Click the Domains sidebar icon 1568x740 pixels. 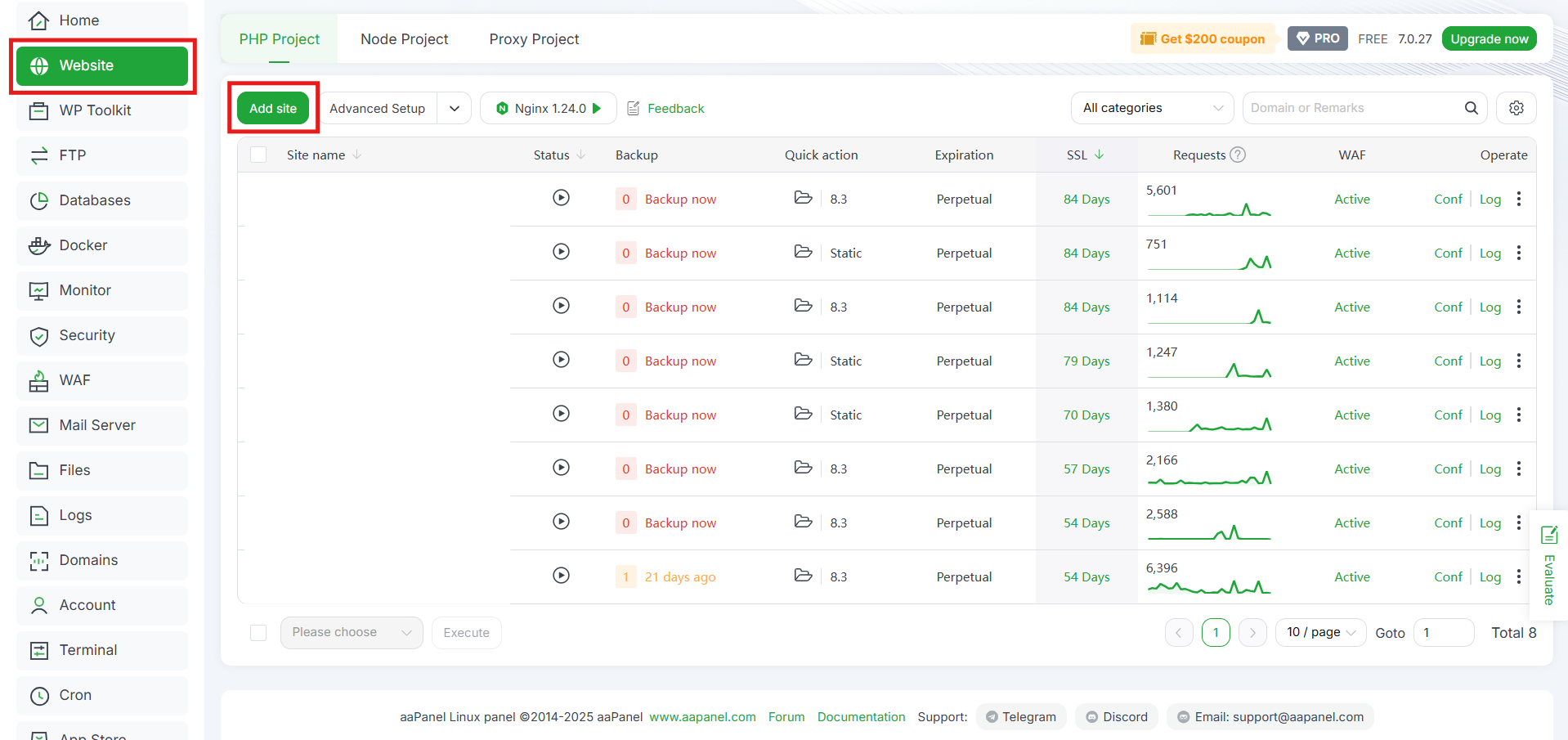click(x=38, y=560)
